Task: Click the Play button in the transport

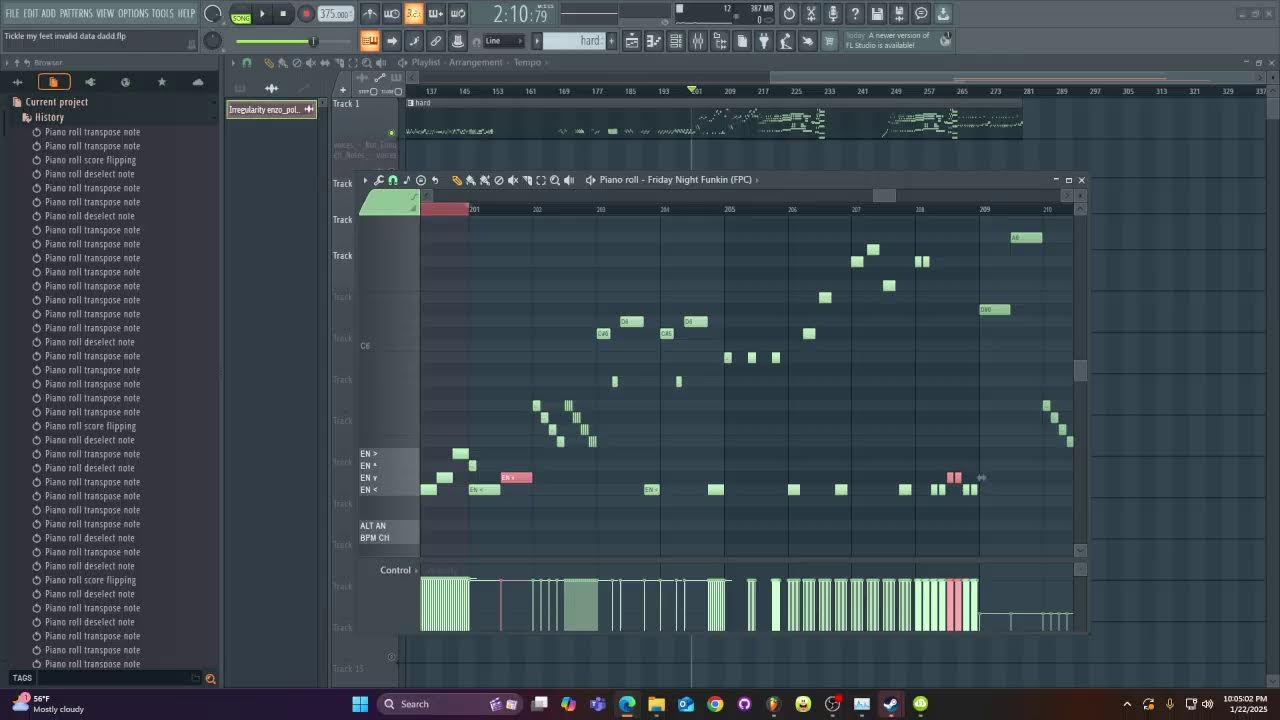Action: pos(263,14)
